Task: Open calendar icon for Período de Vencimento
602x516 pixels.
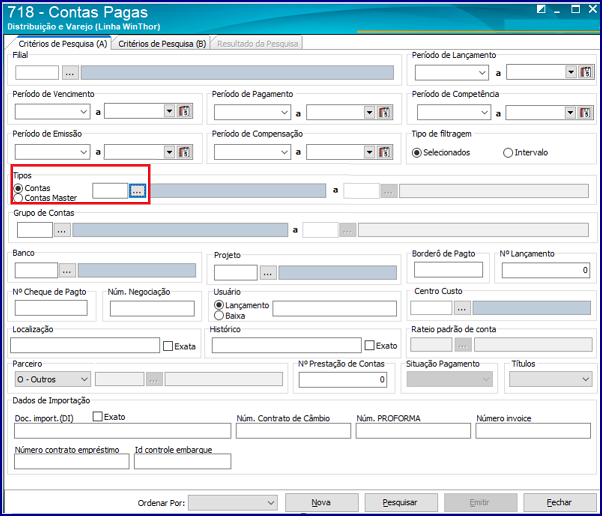Action: [185, 111]
